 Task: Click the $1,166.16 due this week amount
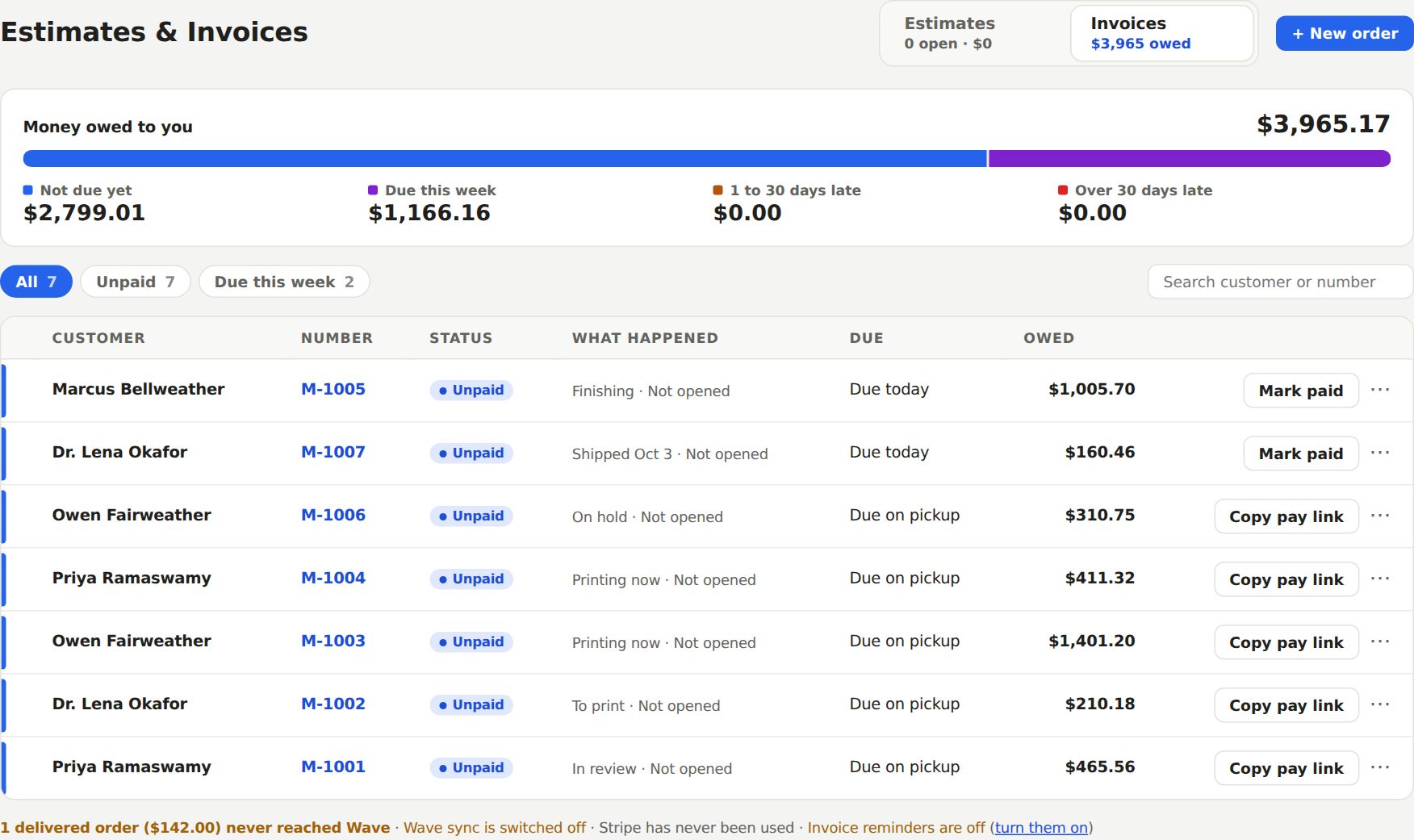(x=429, y=213)
